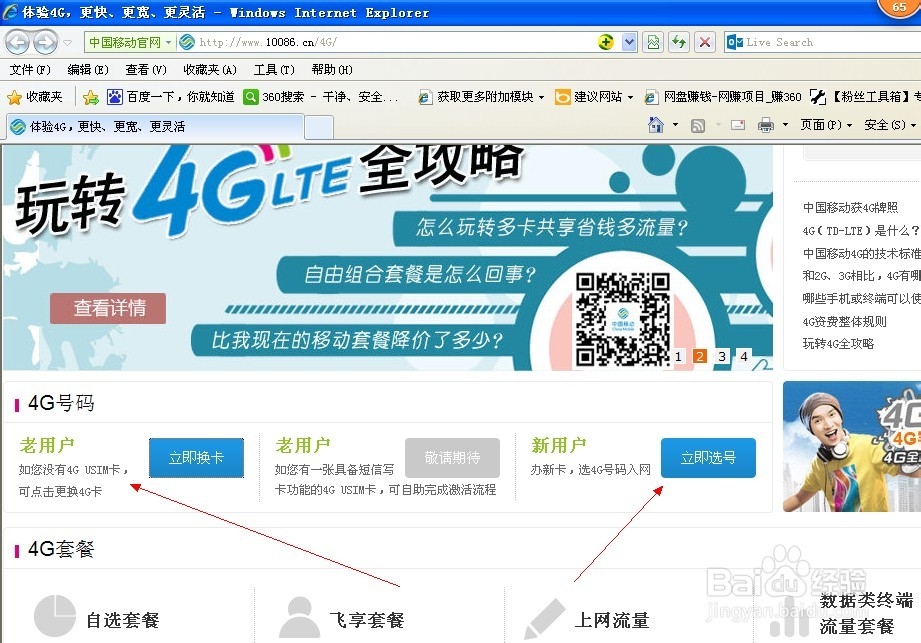Viewport: 921px width, 643px height.
Task: Click the Print icon
Action: [765, 125]
